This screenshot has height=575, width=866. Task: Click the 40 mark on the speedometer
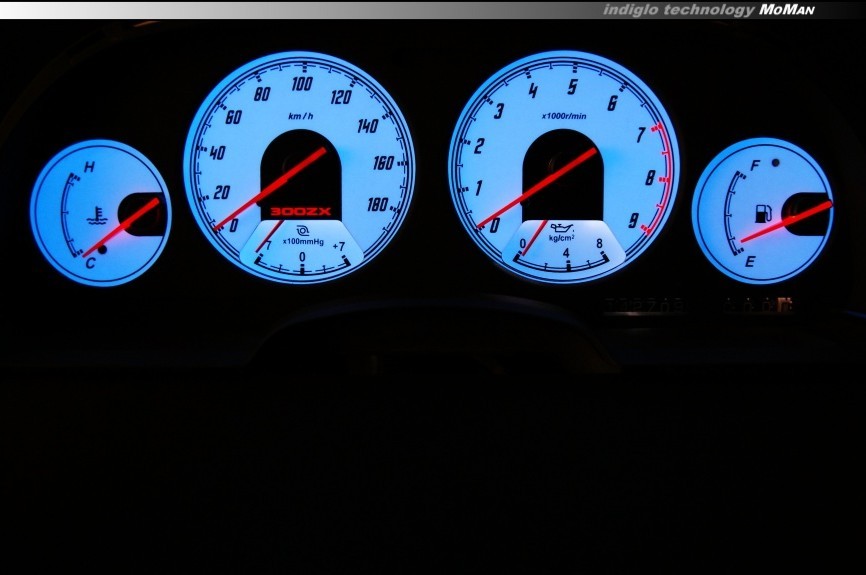(x=217, y=152)
